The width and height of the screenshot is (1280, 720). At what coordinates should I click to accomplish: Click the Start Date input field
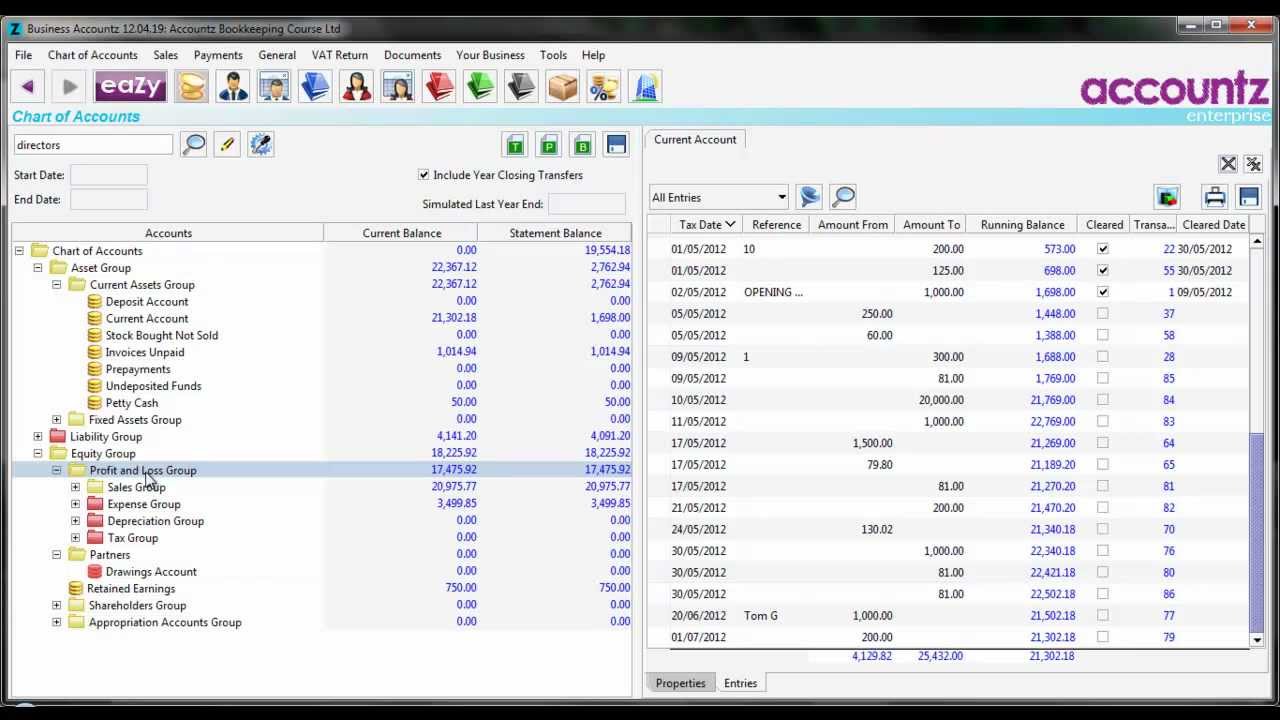pyautogui.click(x=108, y=175)
